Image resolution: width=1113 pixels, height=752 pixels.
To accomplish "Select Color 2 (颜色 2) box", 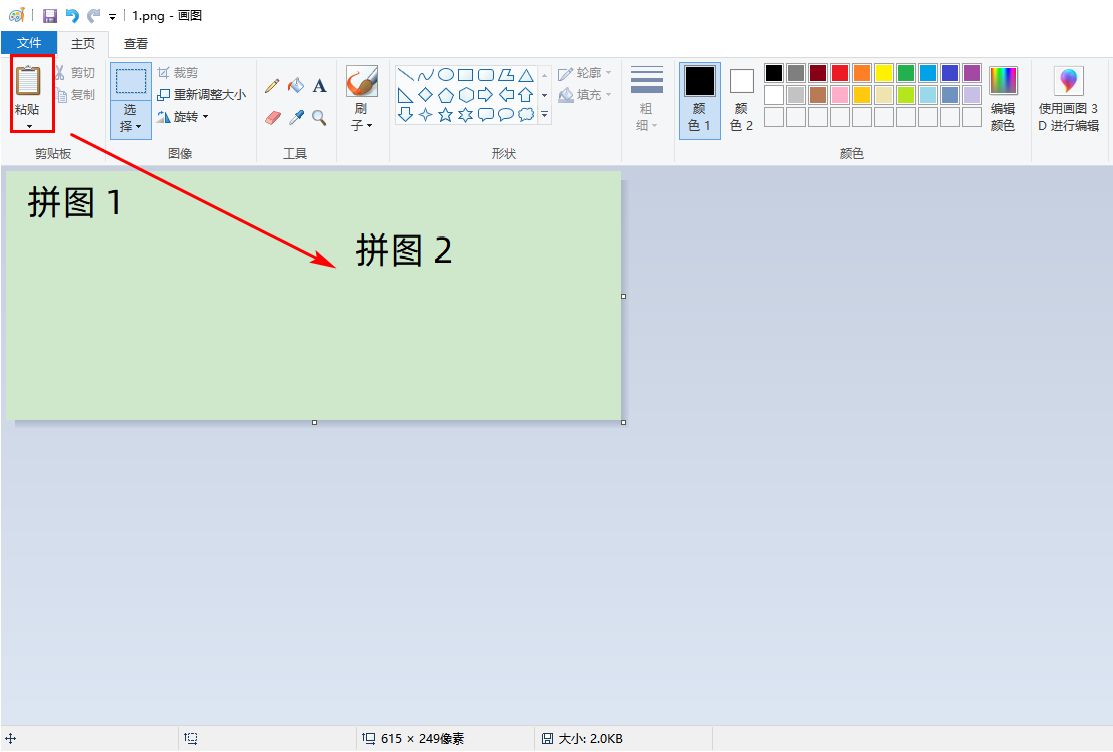I will pos(741,100).
